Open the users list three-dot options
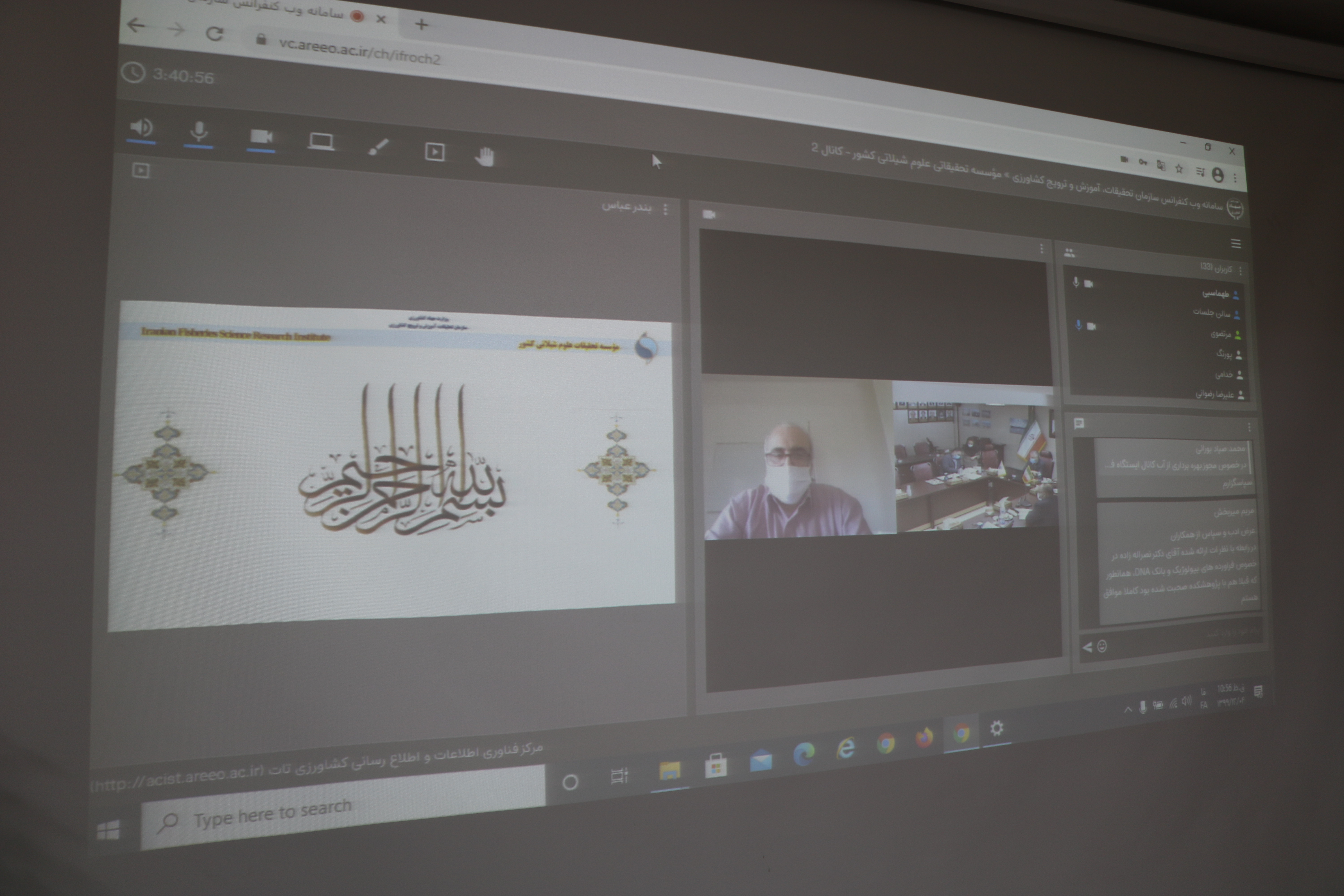Screen dimensions: 1344x896 (x=1241, y=270)
